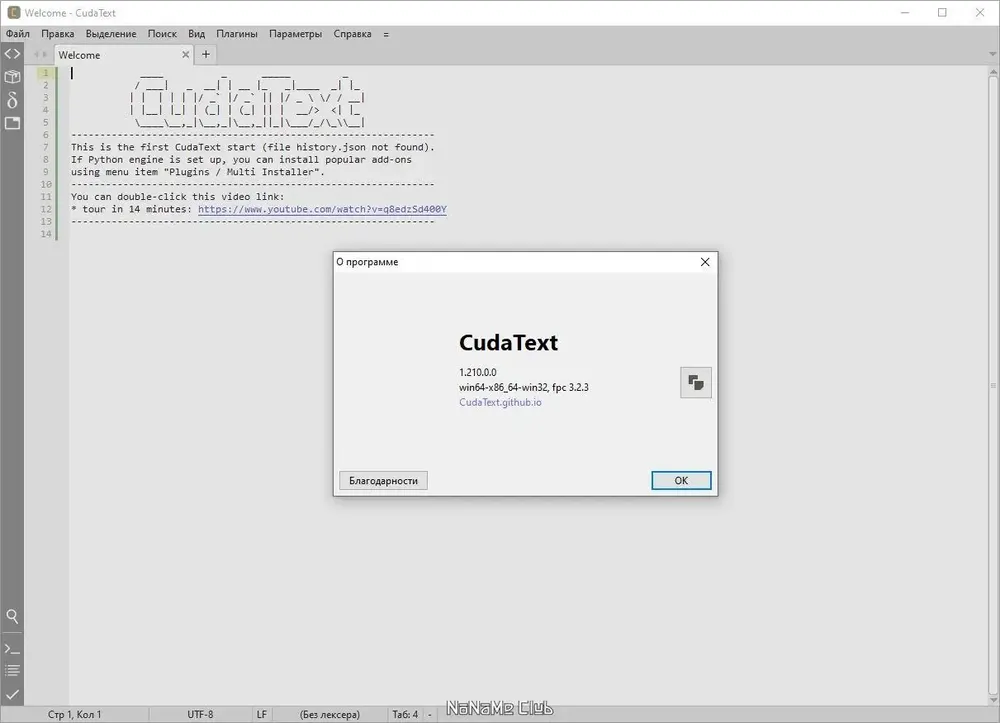Change tab size via Таб: 4 field

point(405,715)
